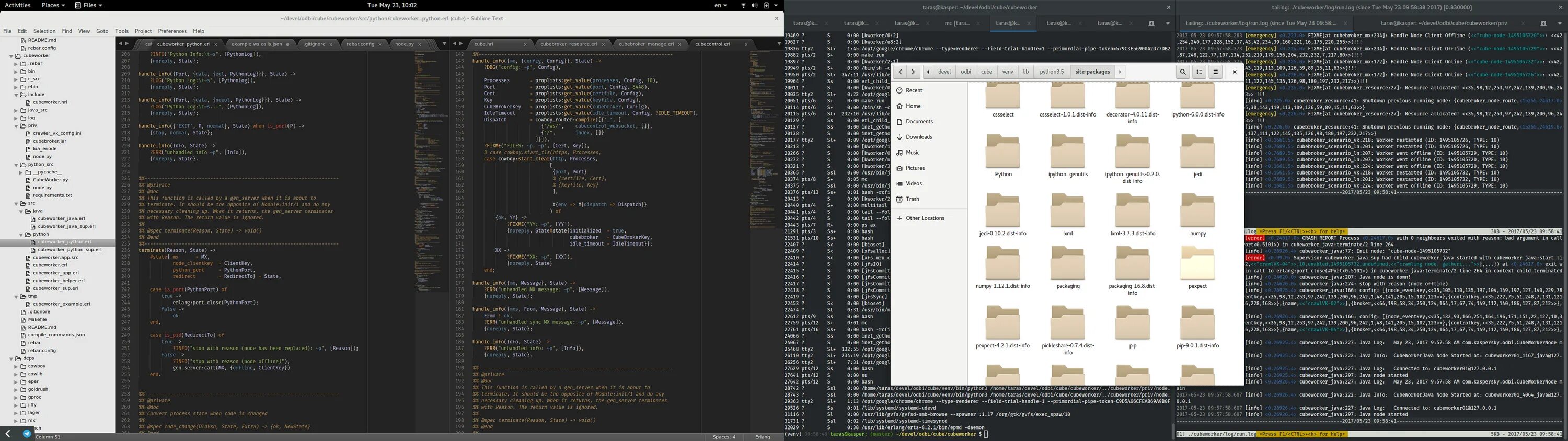Toggle list/grid view in the file browser
Viewport: 1568px width, 441px height.
[x=1199, y=72]
